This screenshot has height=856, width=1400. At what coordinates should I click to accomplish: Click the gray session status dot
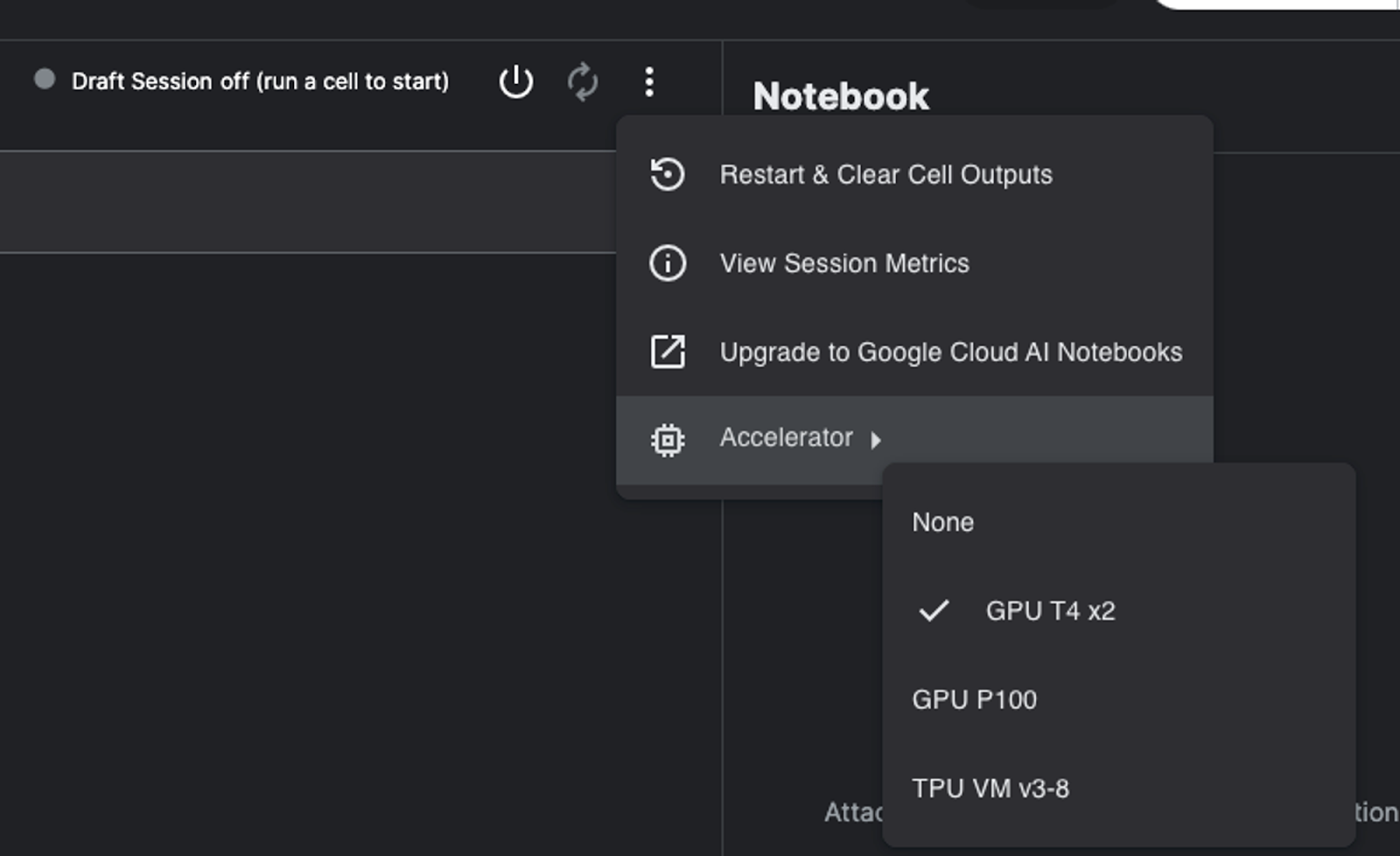pyautogui.click(x=45, y=80)
